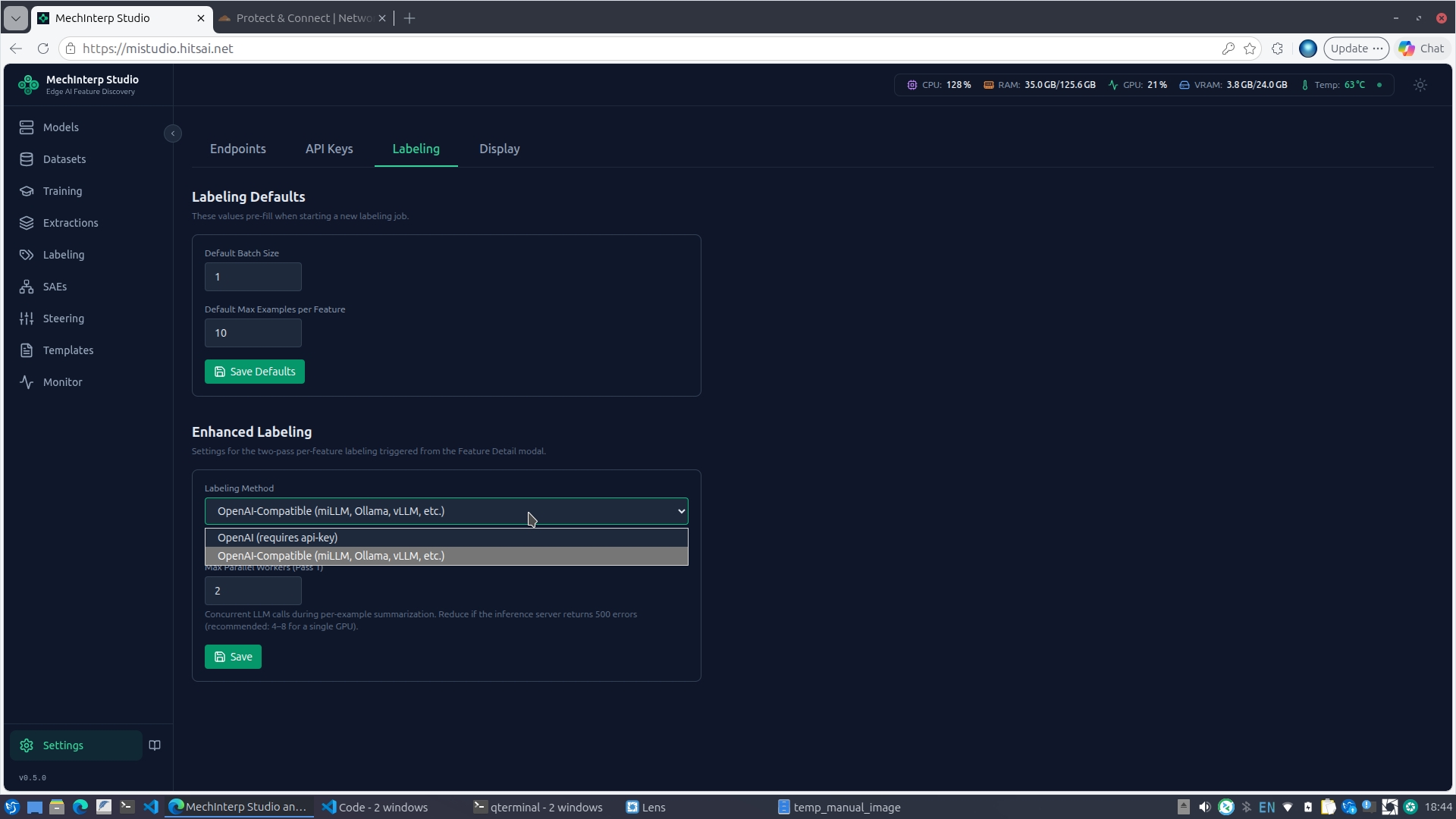
Task: Close the MechInterp Studio tab
Action: click(x=201, y=18)
